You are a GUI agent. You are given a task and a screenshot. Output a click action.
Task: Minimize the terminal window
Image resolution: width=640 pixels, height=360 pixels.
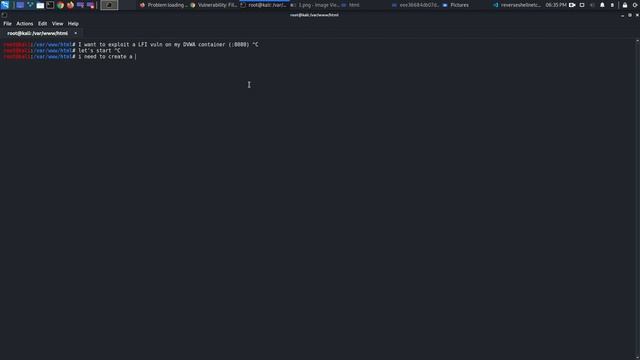pos(622,15)
